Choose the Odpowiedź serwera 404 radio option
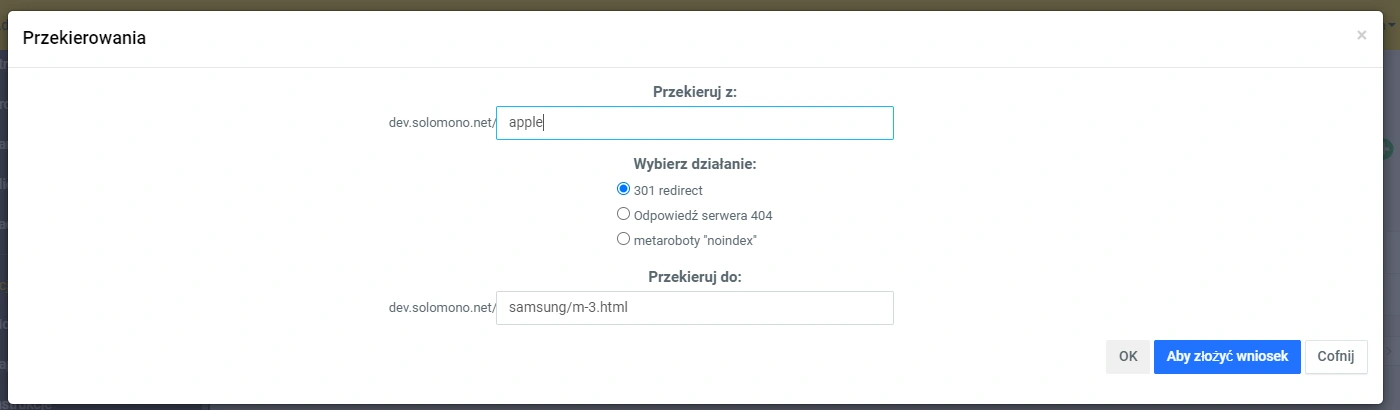Image resolution: width=1400 pixels, height=410 pixels. tap(623, 214)
